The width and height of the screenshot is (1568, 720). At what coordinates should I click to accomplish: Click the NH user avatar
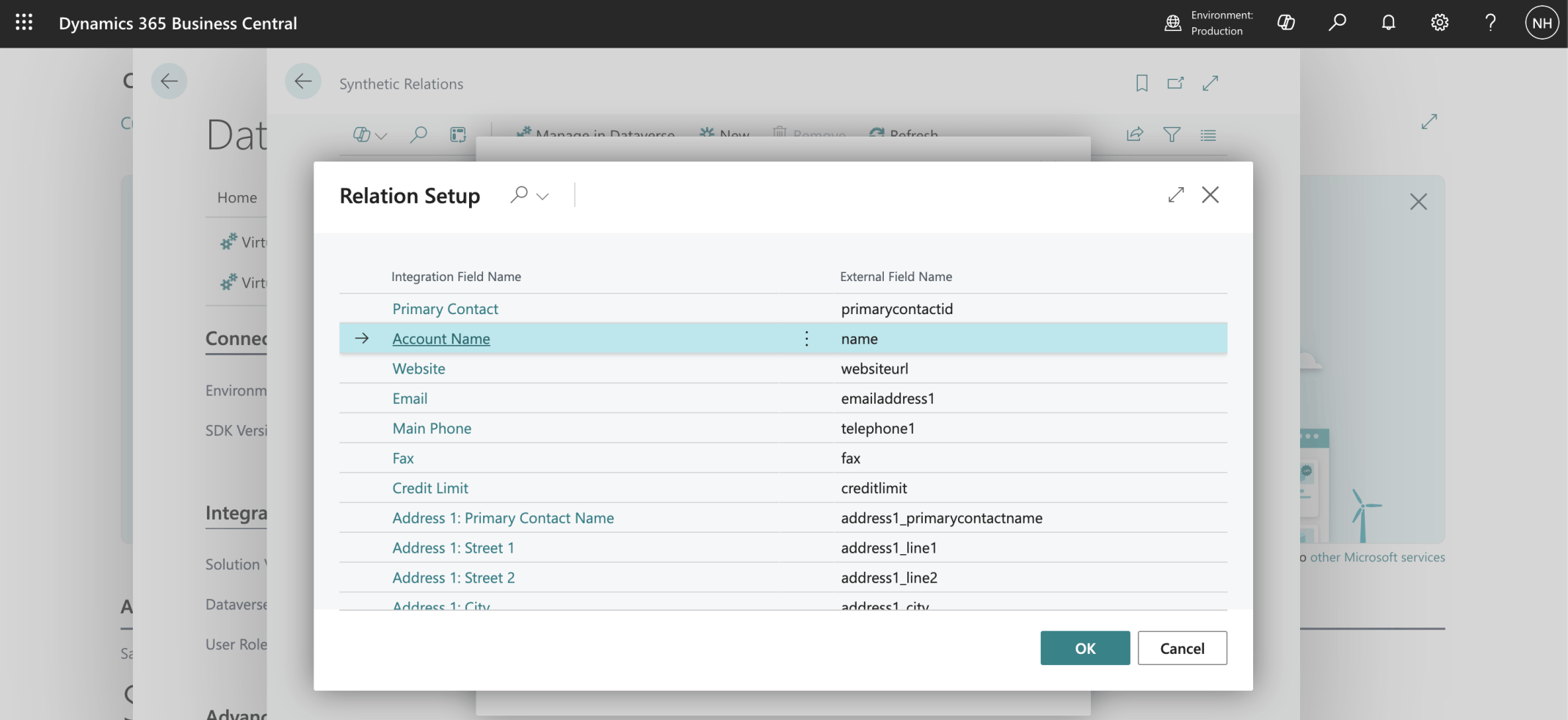point(1542,23)
